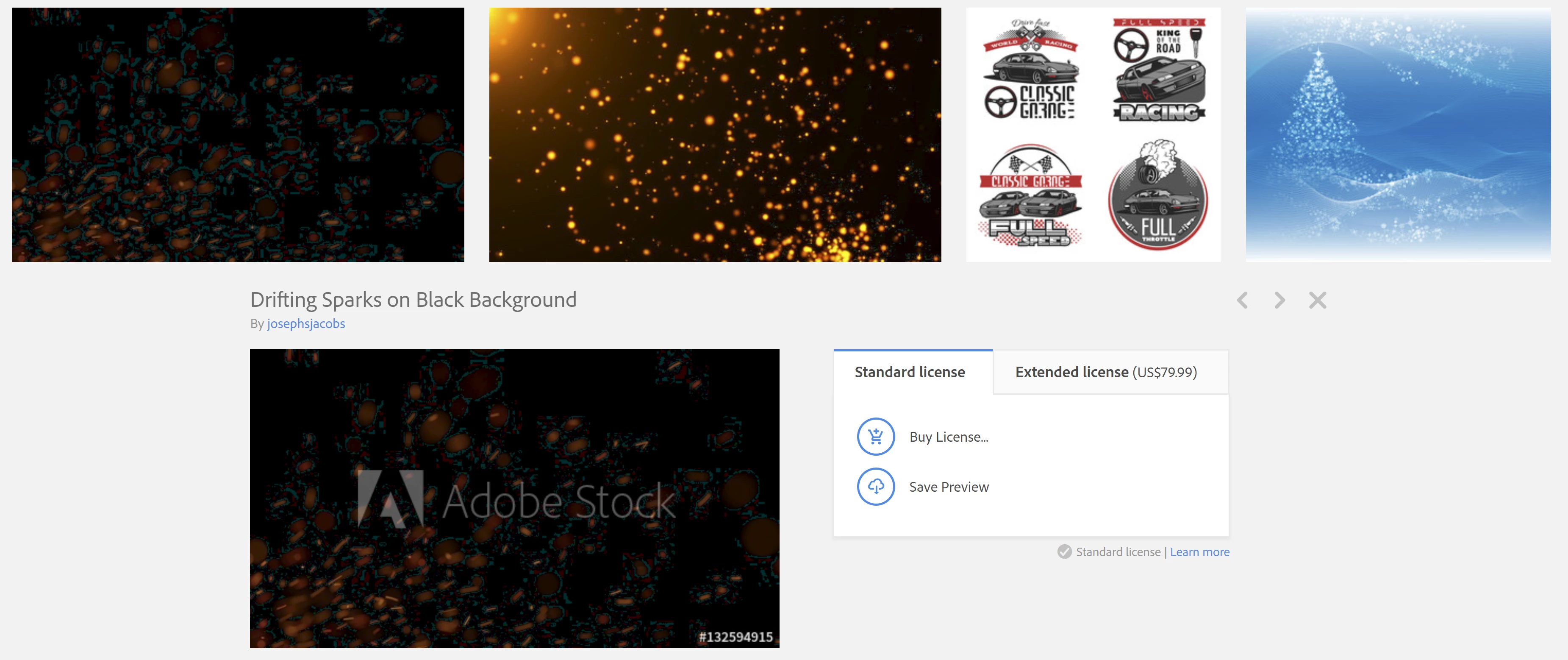Close the asset detail panel
The width and height of the screenshot is (1568, 660).
[x=1317, y=300]
